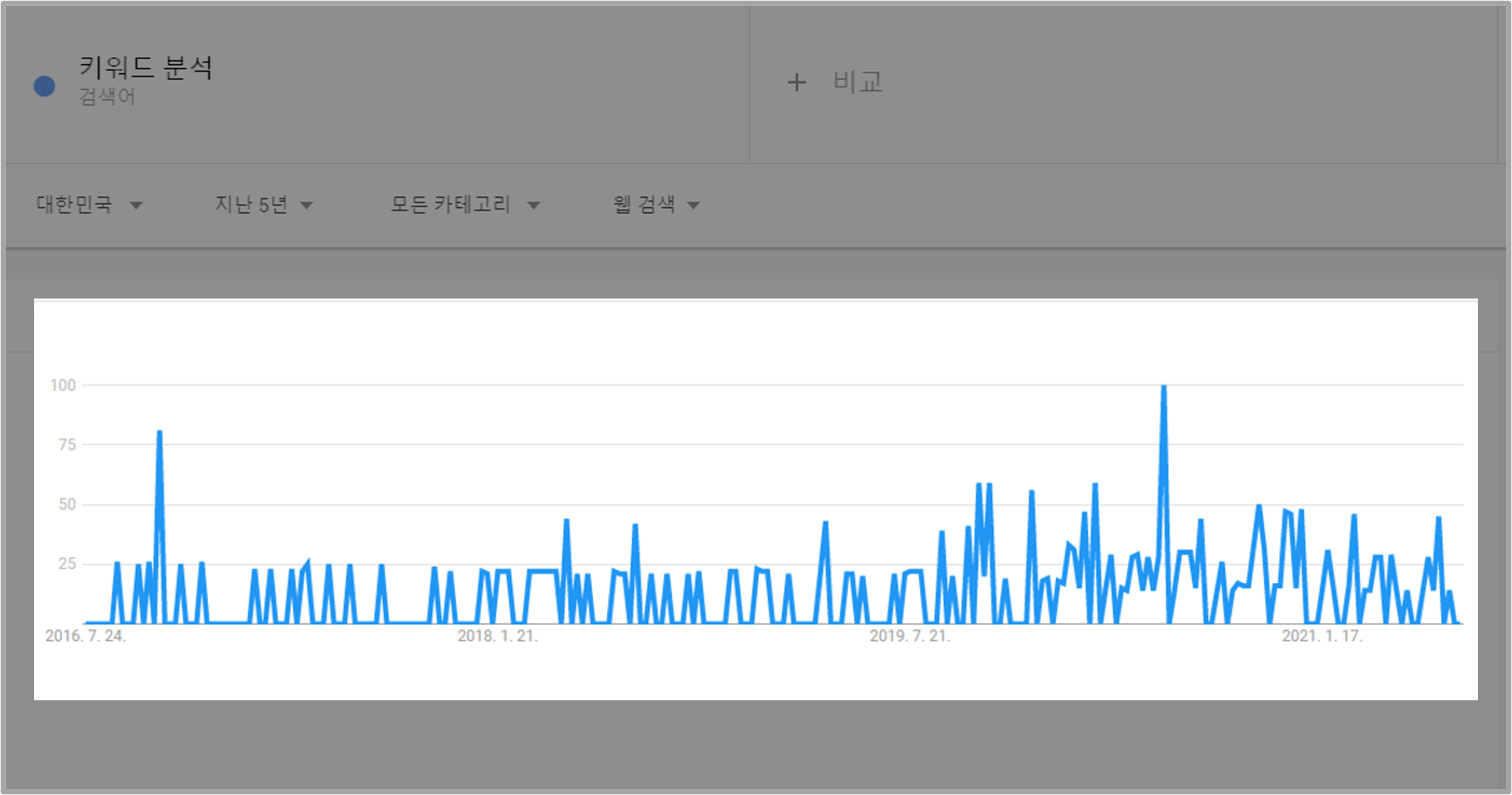
Task: Click the 대한민국 dropdown arrow icon
Action: 137,204
